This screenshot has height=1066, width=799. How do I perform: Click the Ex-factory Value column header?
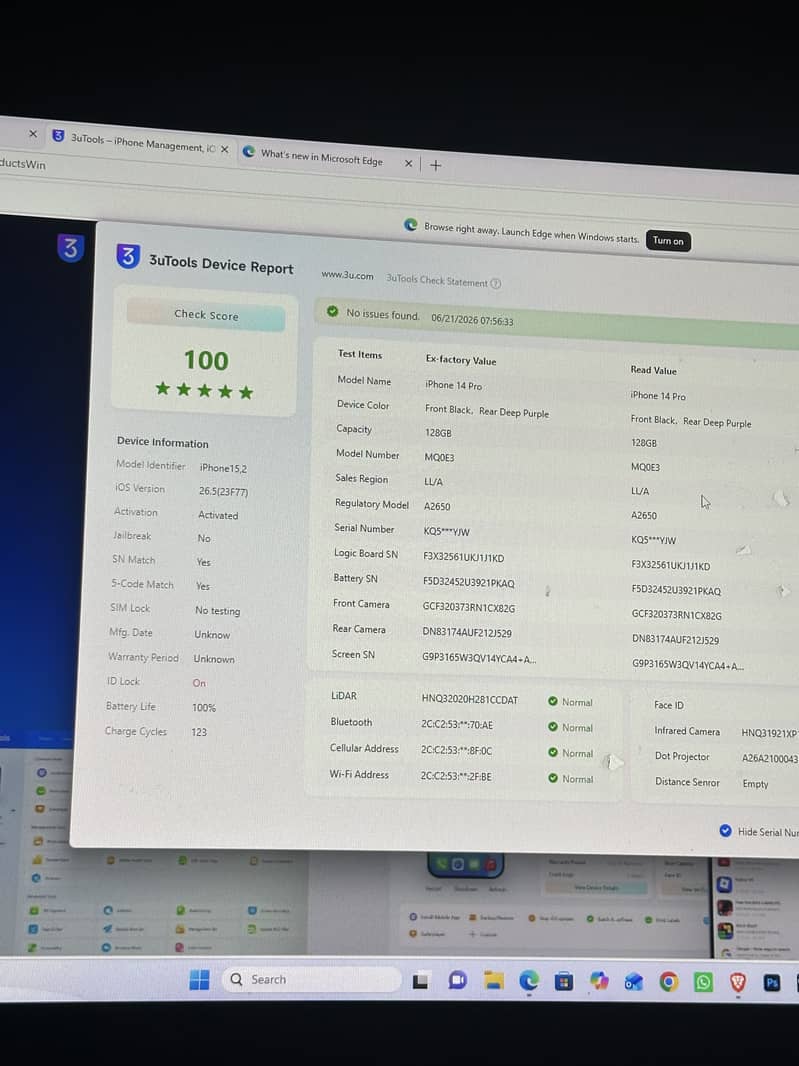461,360
